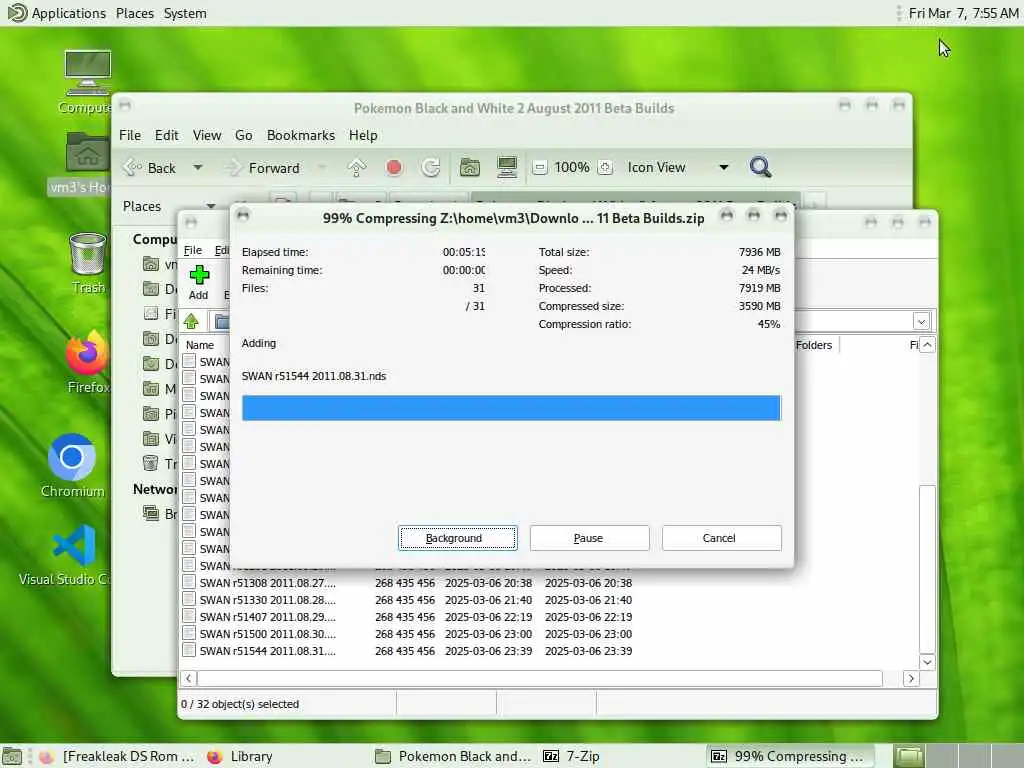
Task: Expand the Places sidebar dropdown
Action: 210,206
